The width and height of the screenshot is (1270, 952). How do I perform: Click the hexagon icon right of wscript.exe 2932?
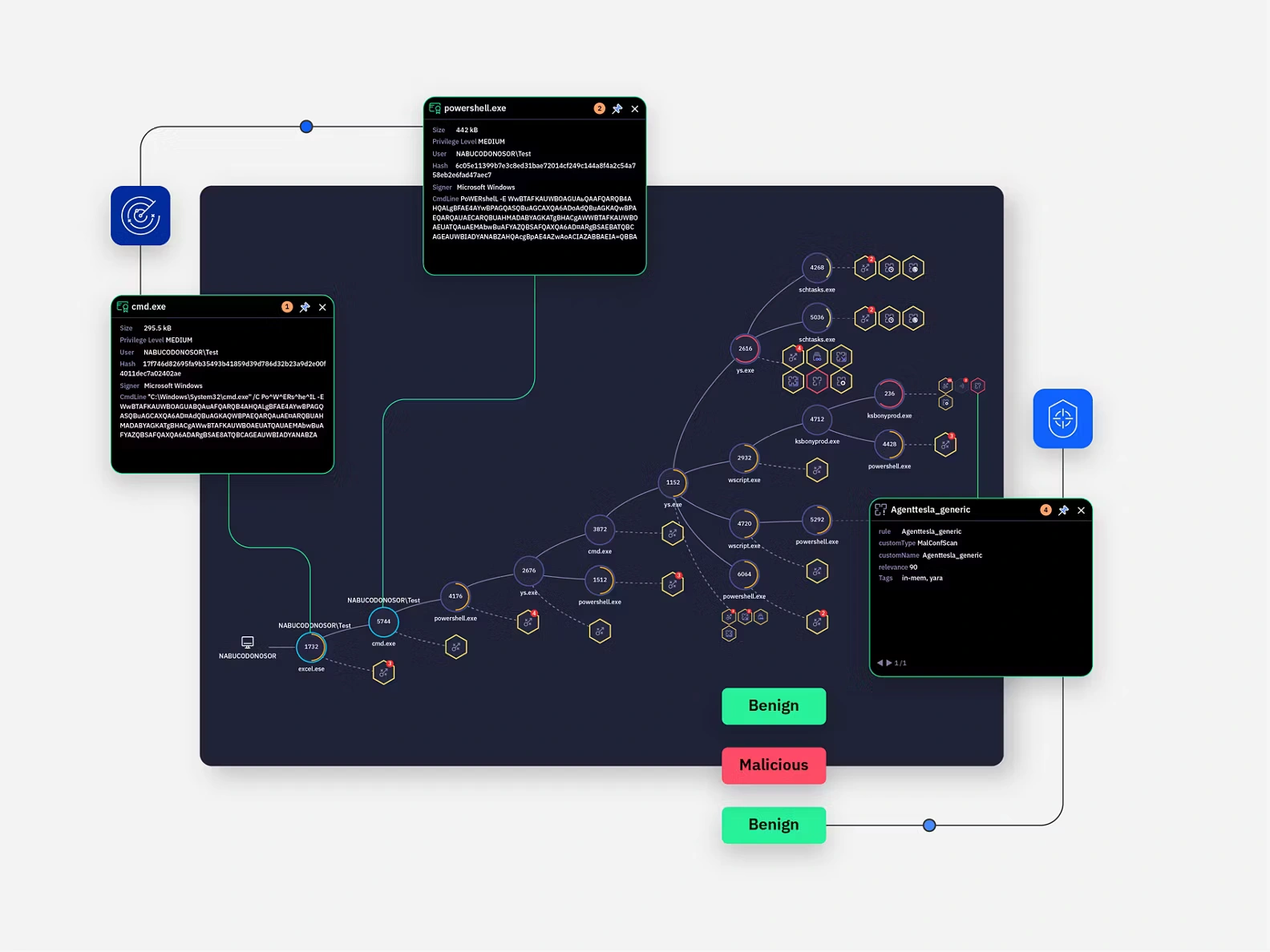(816, 470)
